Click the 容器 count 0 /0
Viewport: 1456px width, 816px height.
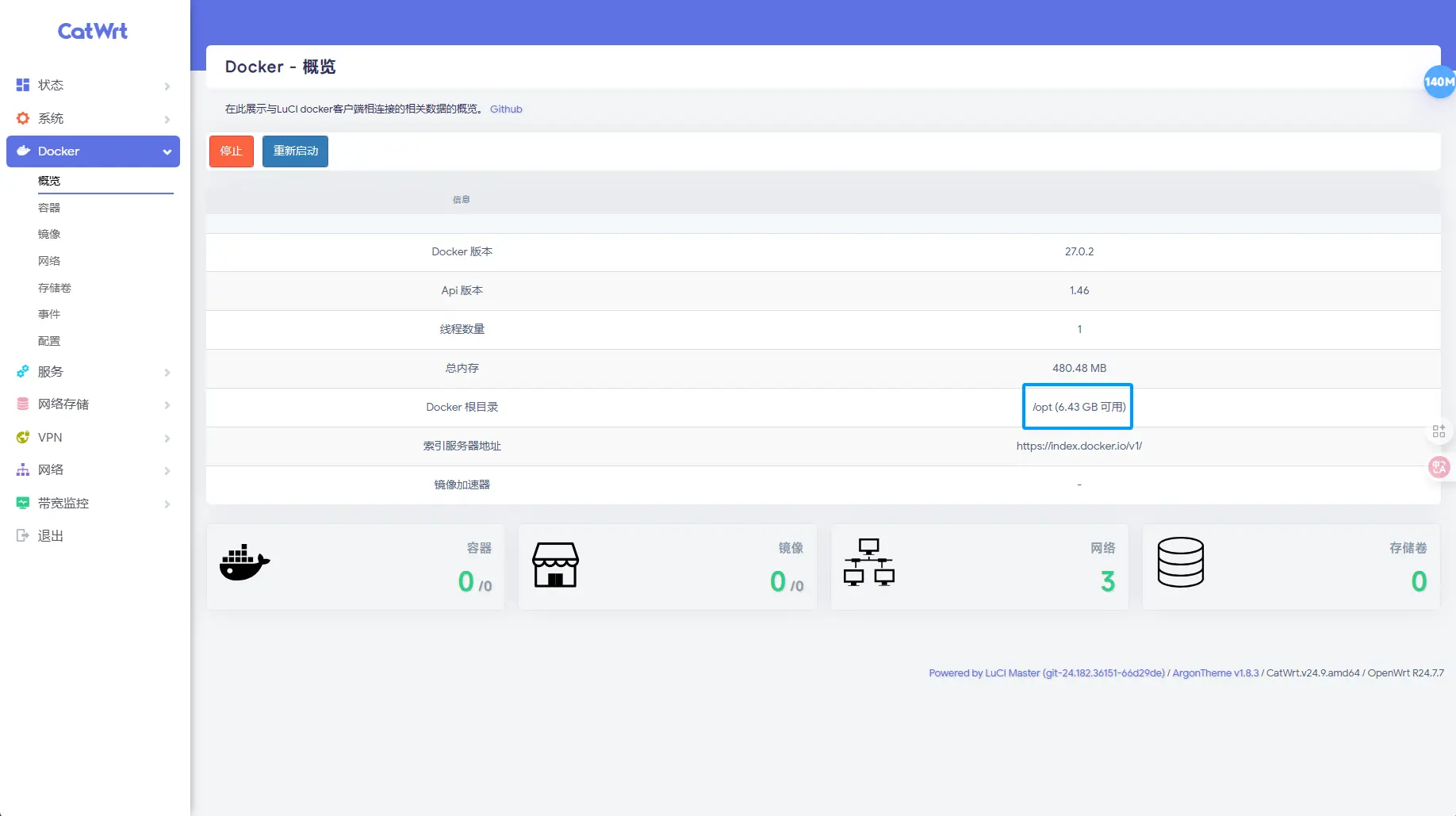coord(475,582)
